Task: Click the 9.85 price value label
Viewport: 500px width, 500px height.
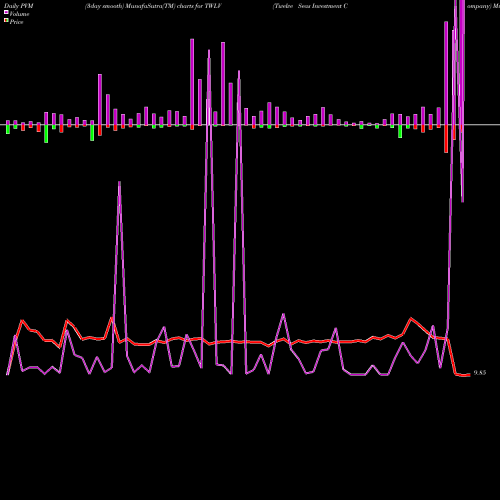Action: pyautogui.click(x=480, y=373)
